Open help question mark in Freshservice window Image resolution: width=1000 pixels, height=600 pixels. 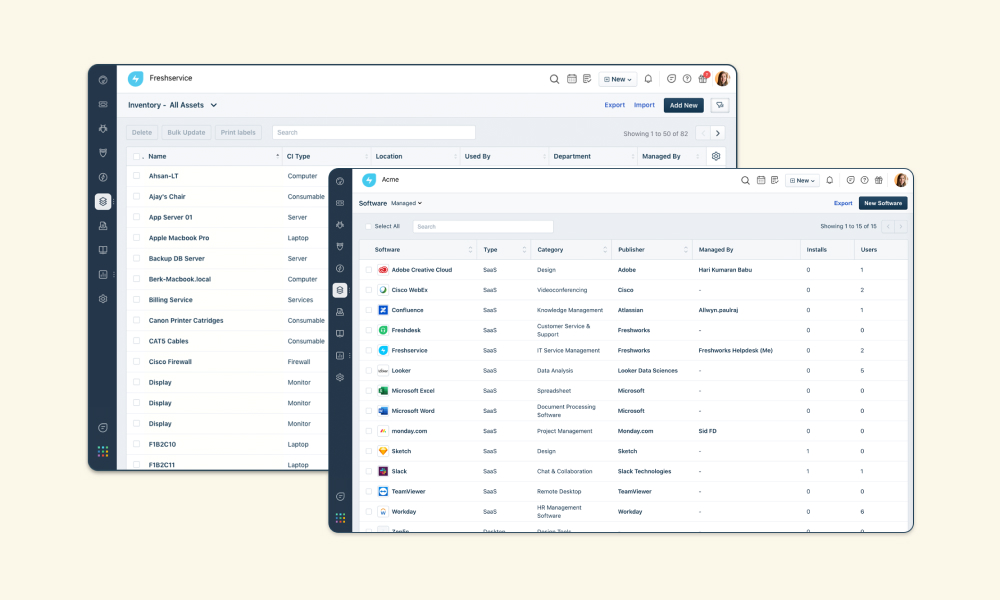(687, 79)
